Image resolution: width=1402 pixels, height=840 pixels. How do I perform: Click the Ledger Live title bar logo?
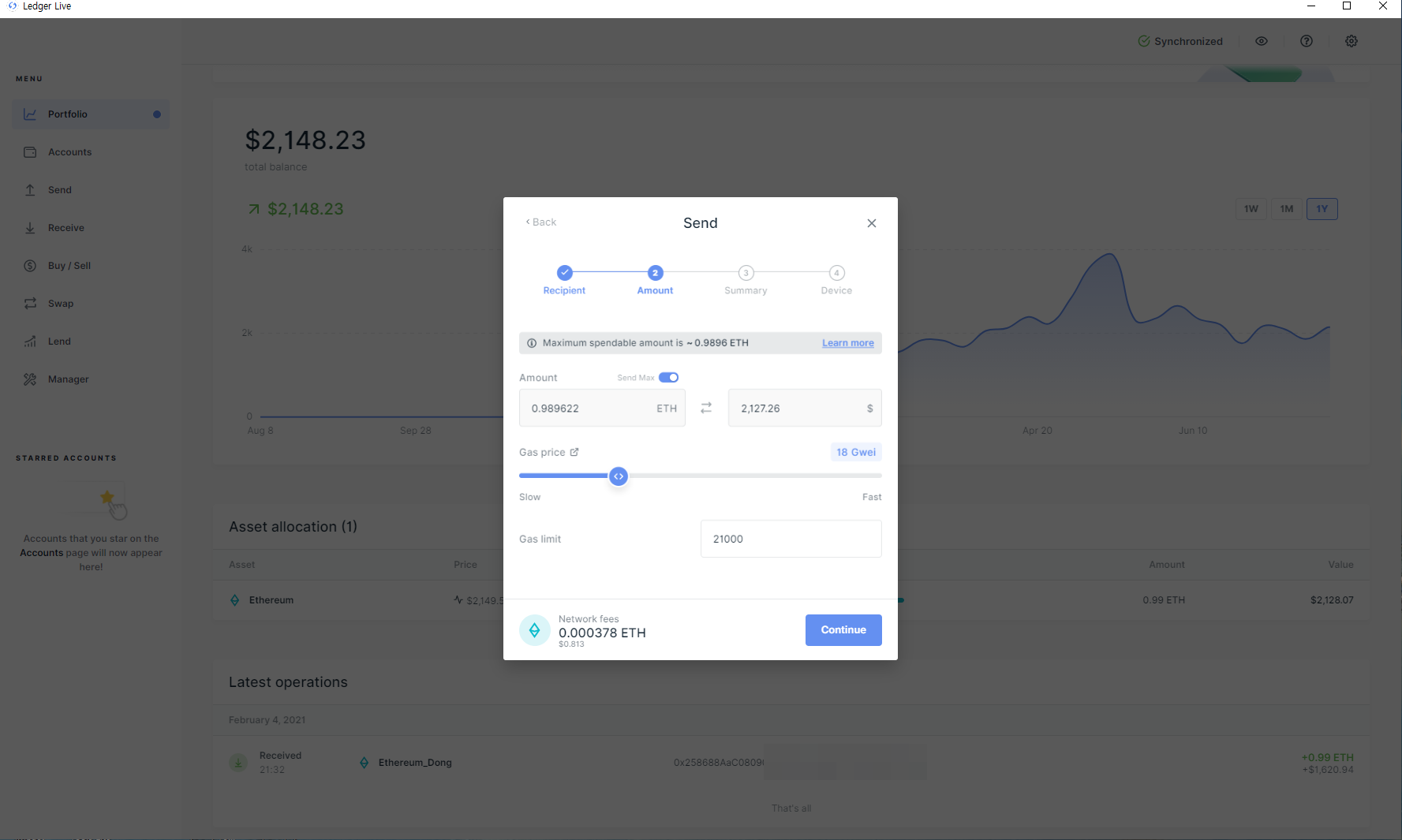click(x=12, y=6)
